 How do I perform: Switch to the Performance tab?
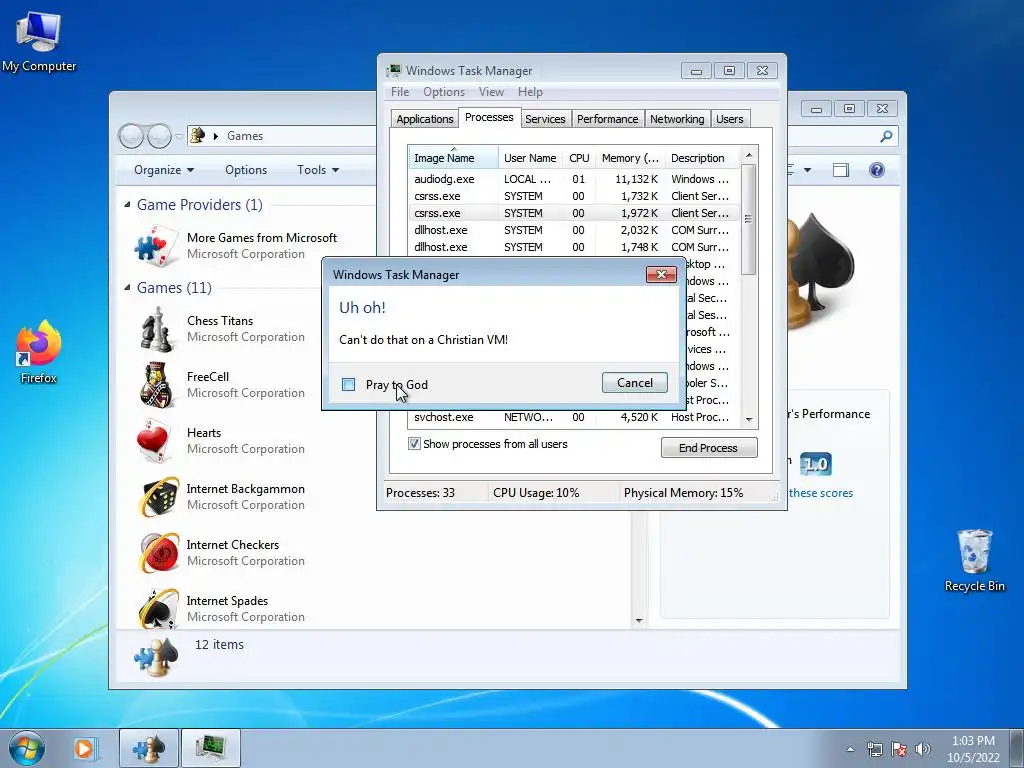pos(607,119)
